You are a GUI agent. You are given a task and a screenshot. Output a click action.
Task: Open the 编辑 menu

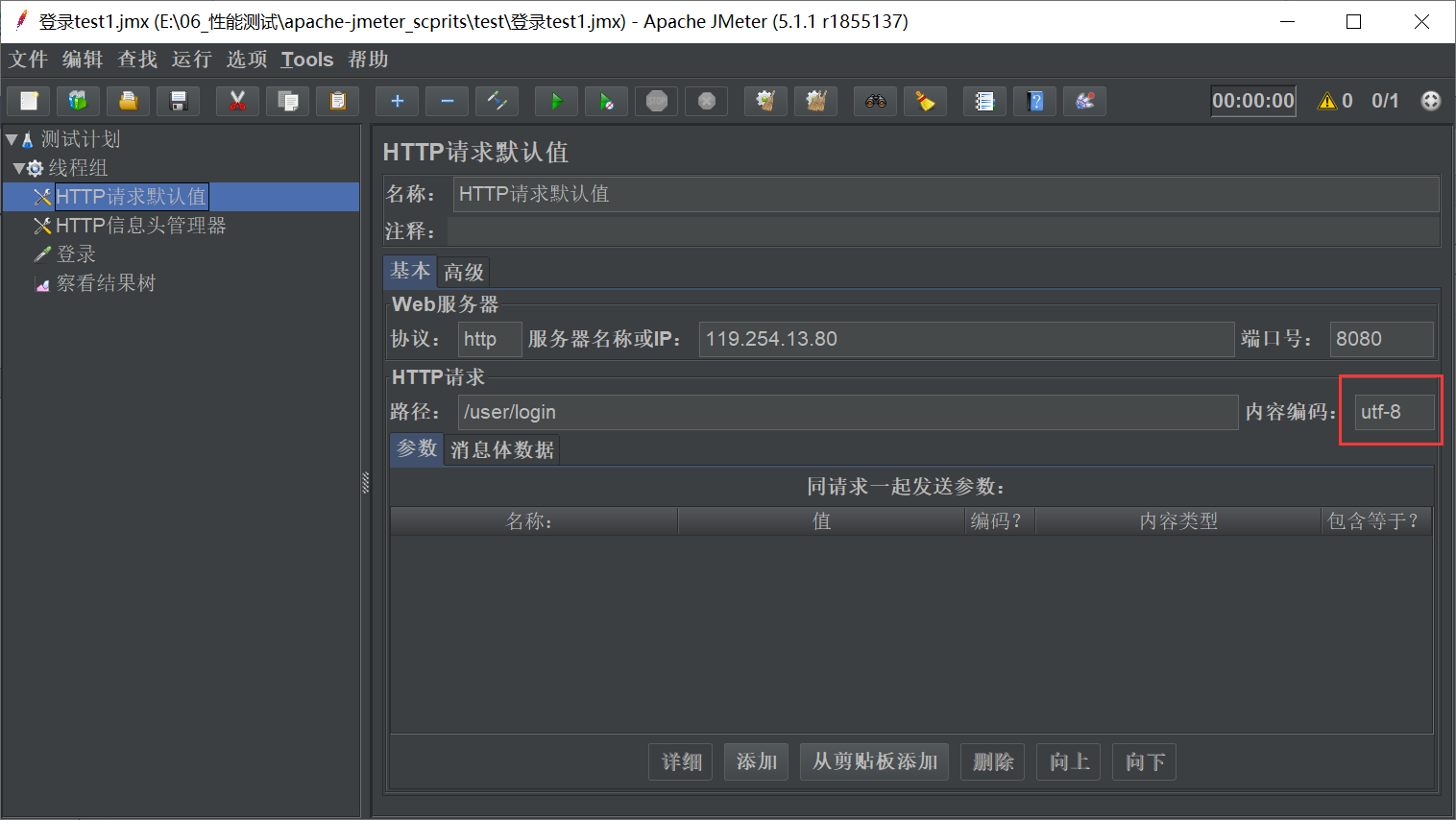coord(83,60)
